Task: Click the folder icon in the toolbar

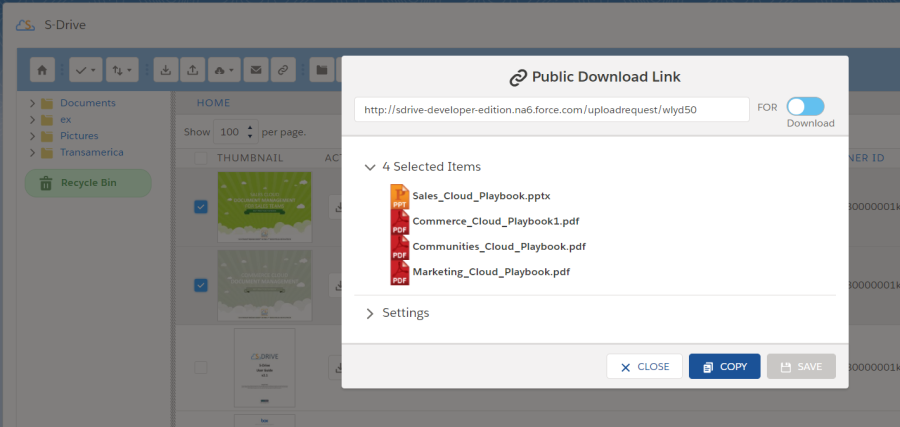Action: [x=321, y=70]
